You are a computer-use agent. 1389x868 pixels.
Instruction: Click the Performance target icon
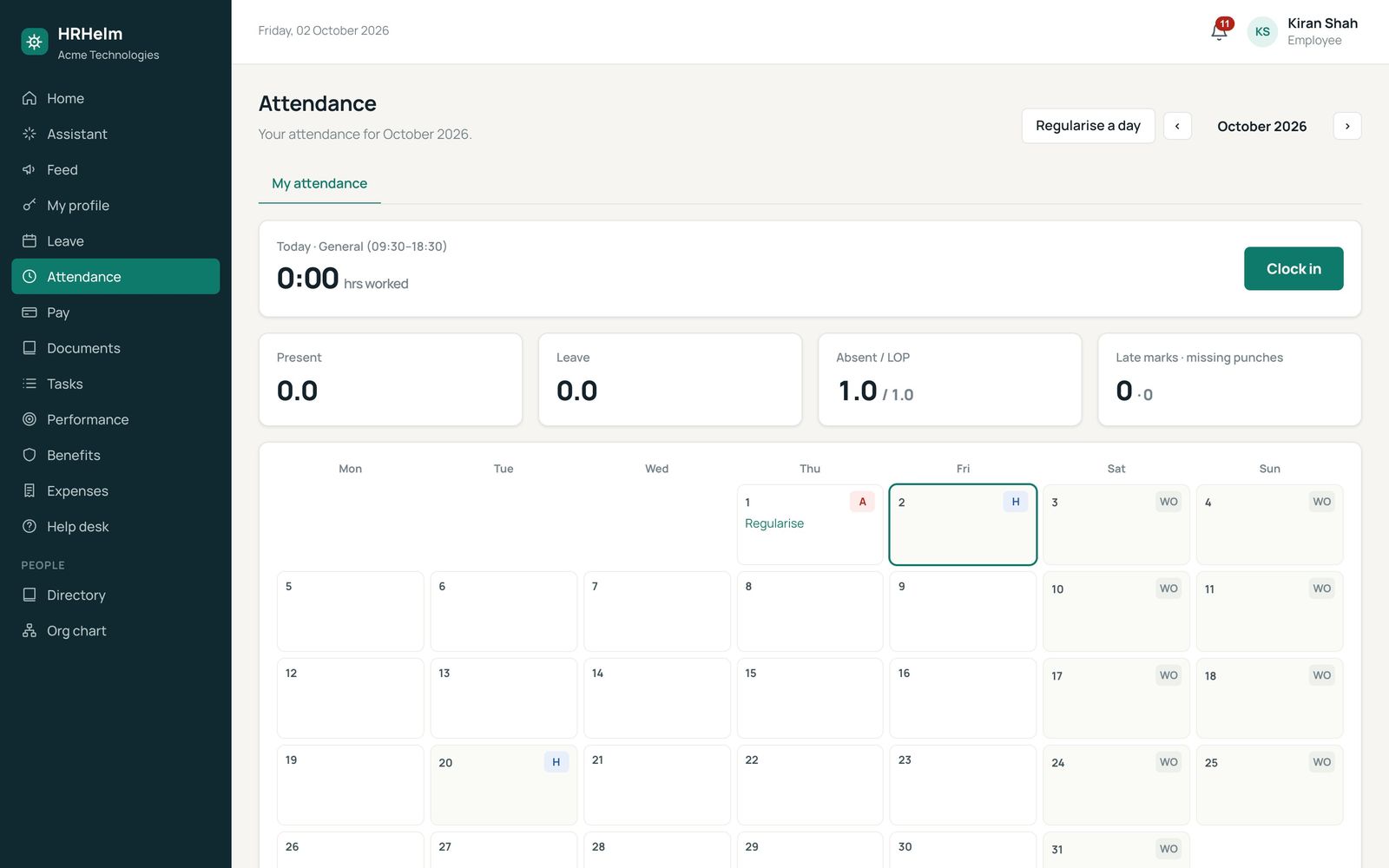[x=30, y=418]
